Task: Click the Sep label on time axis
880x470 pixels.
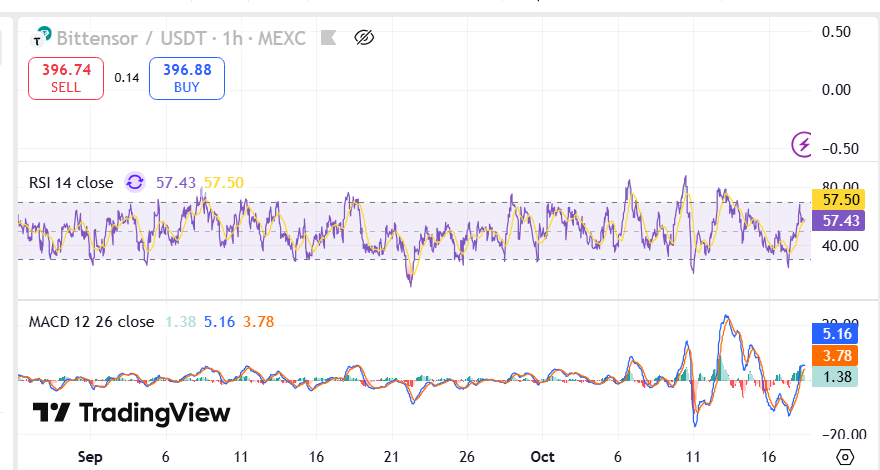Action: pyautogui.click(x=90, y=456)
